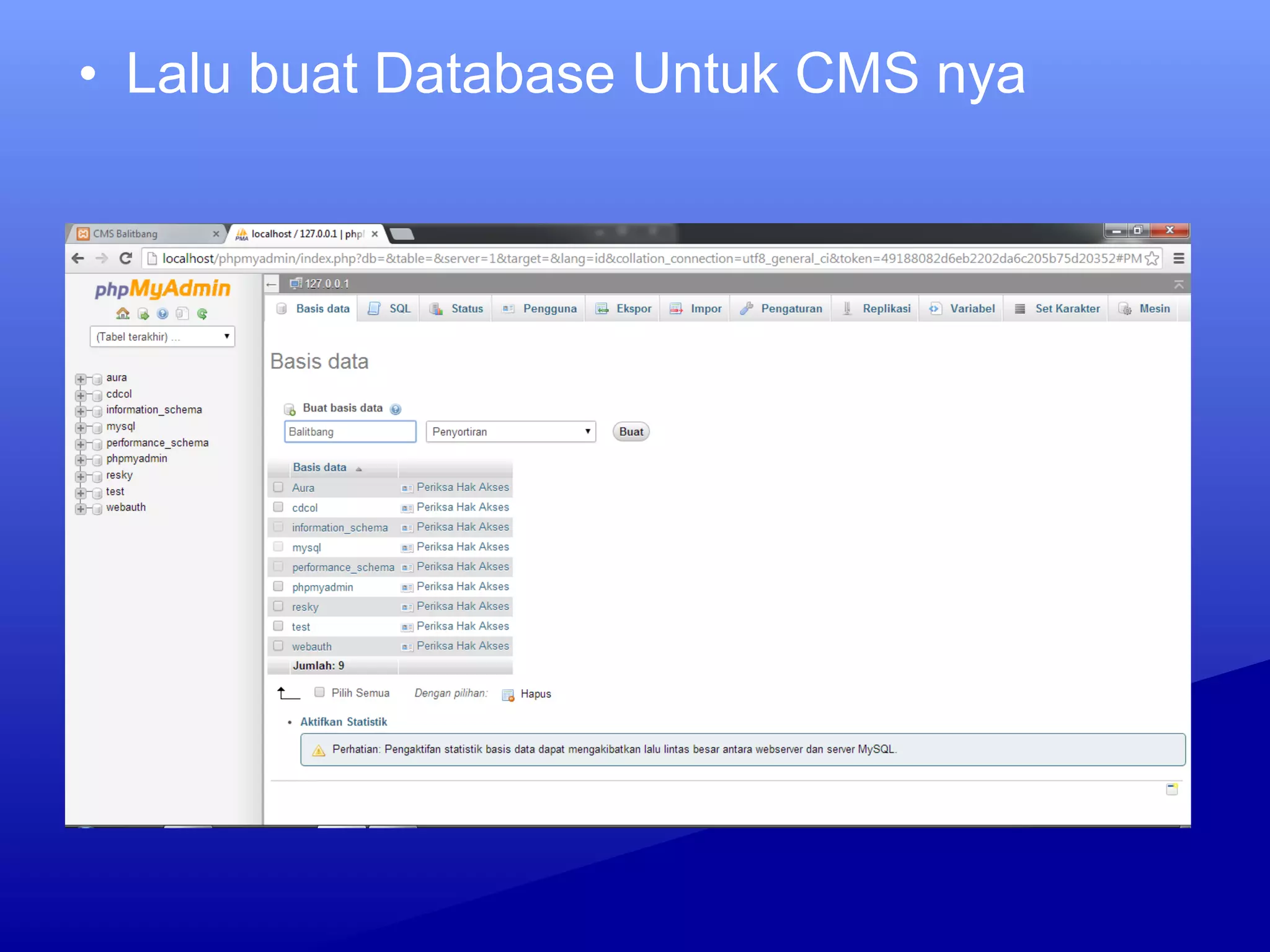Reload the page with browser refresh
Viewport: 1270px width, 952px height.
pos(126,258)
